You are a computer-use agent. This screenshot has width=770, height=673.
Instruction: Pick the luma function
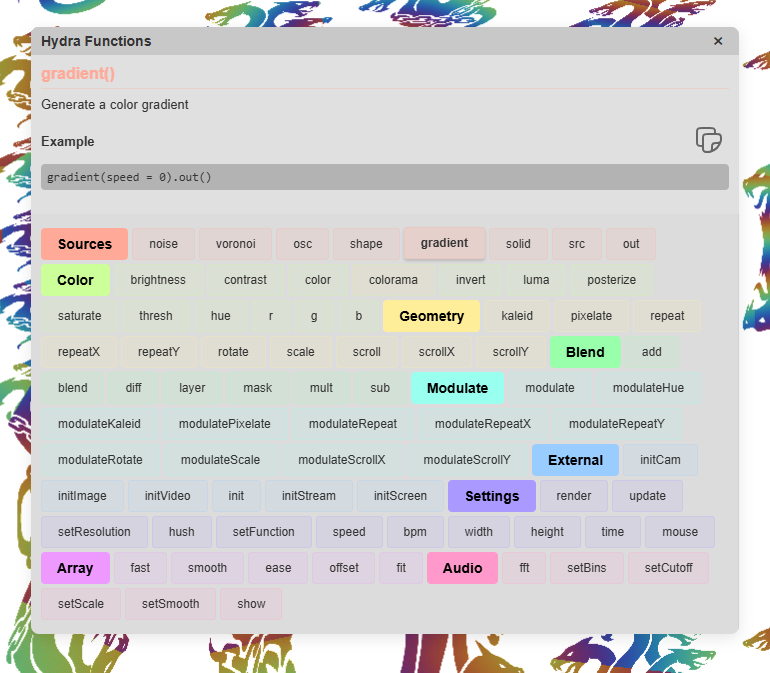[536, 280]
